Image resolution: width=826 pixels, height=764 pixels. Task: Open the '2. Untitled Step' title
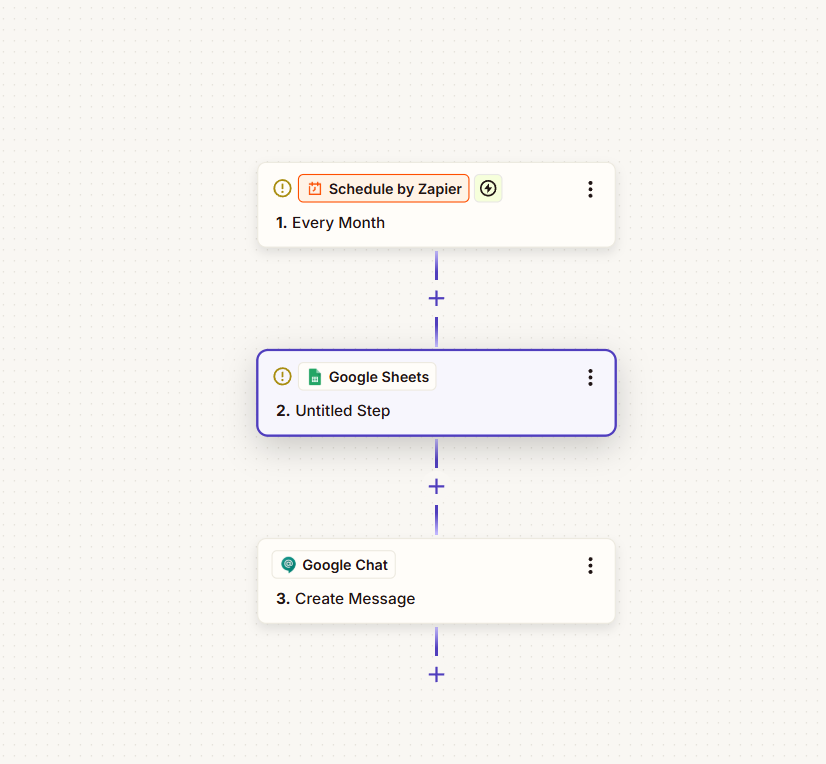point(333,410)
